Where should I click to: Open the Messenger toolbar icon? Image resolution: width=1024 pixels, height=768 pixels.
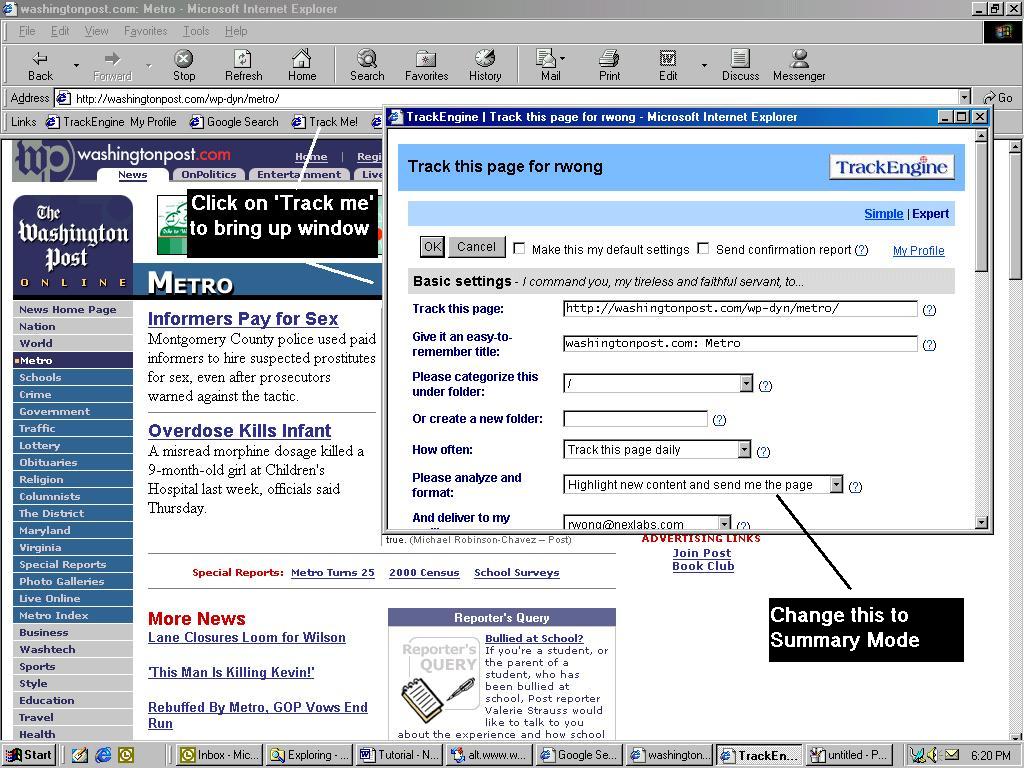click(x=799, y=66)
